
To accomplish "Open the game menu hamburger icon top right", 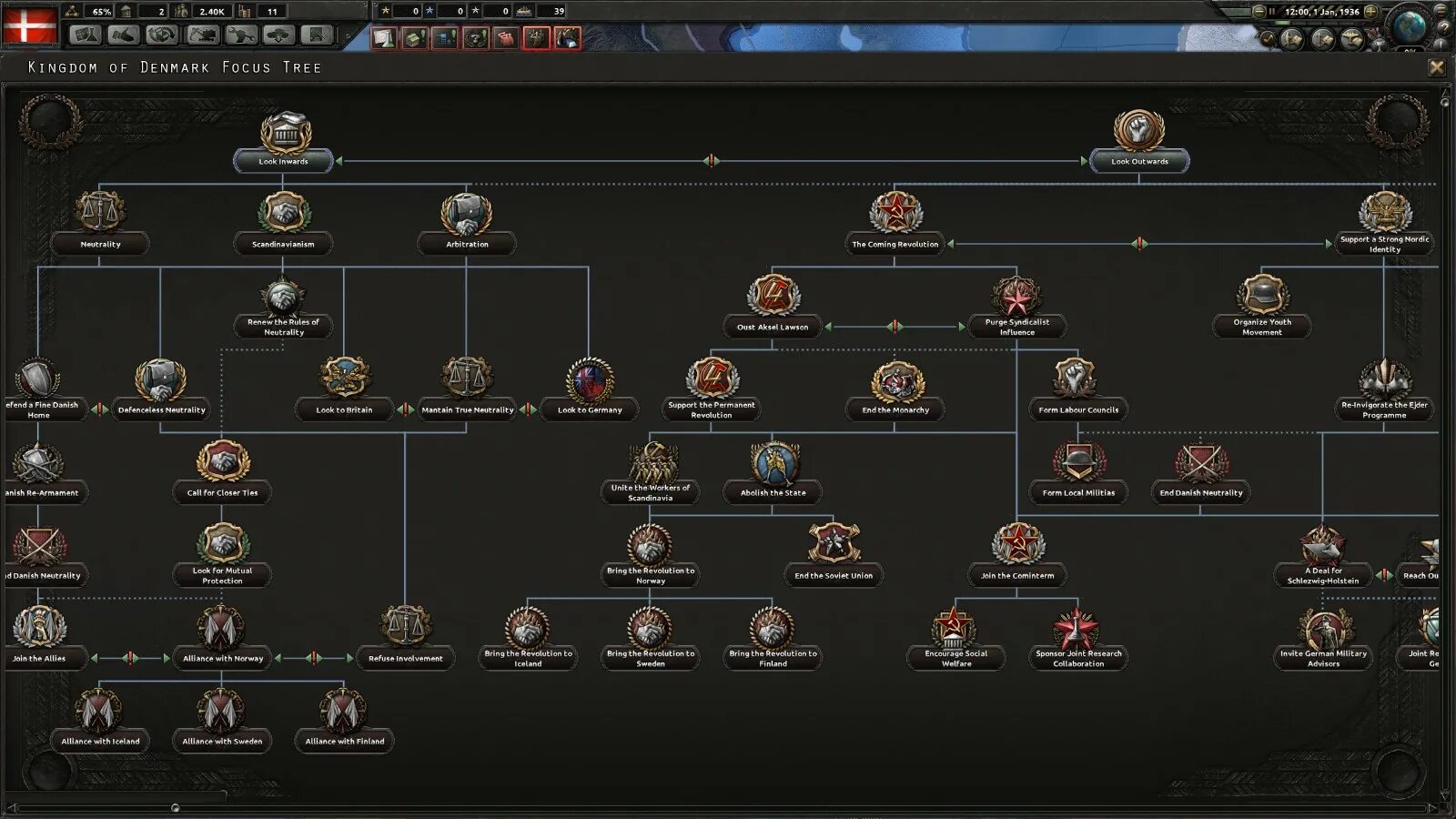I will [1440, 11].
